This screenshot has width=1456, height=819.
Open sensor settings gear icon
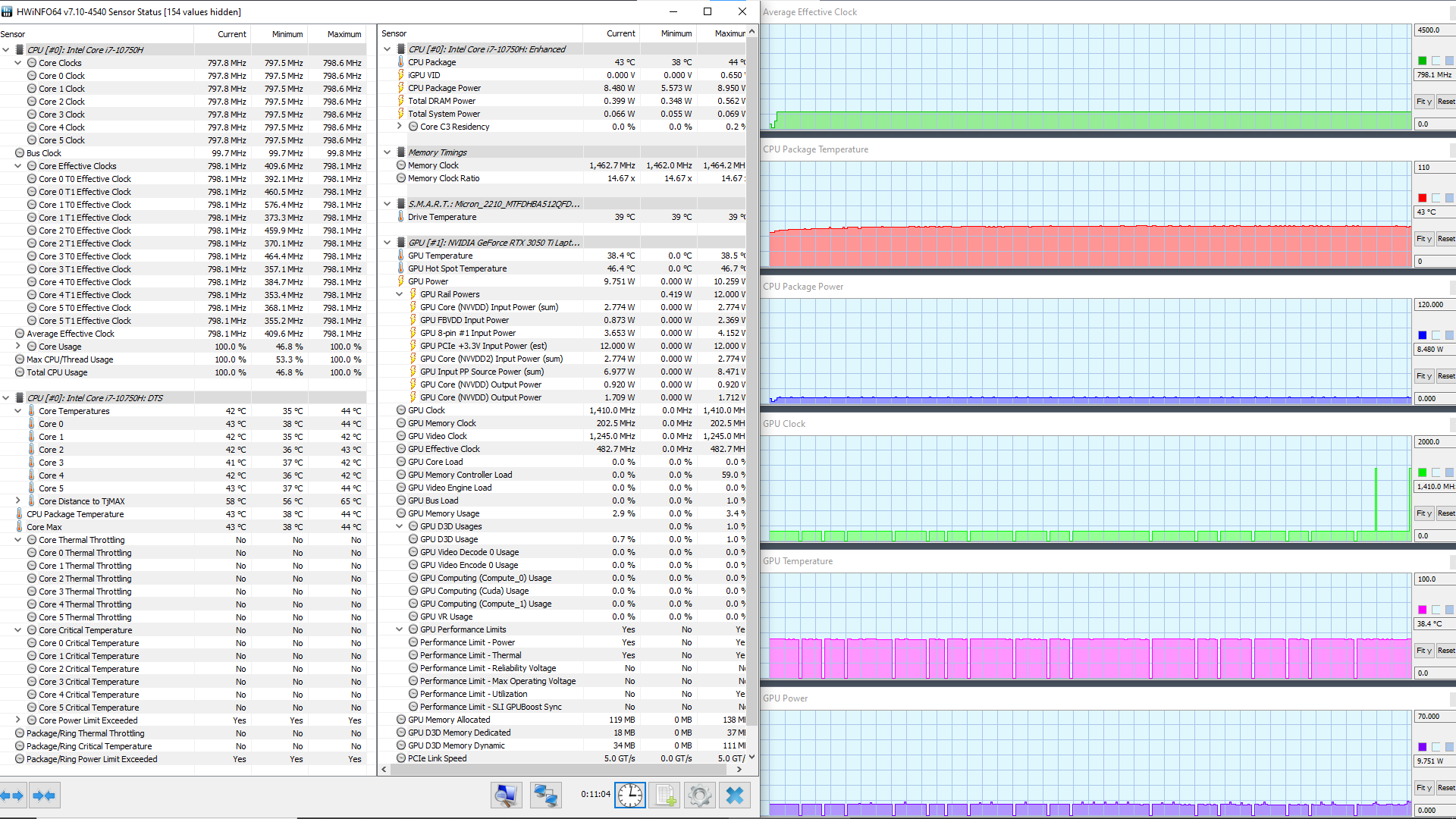pos(699,795)
